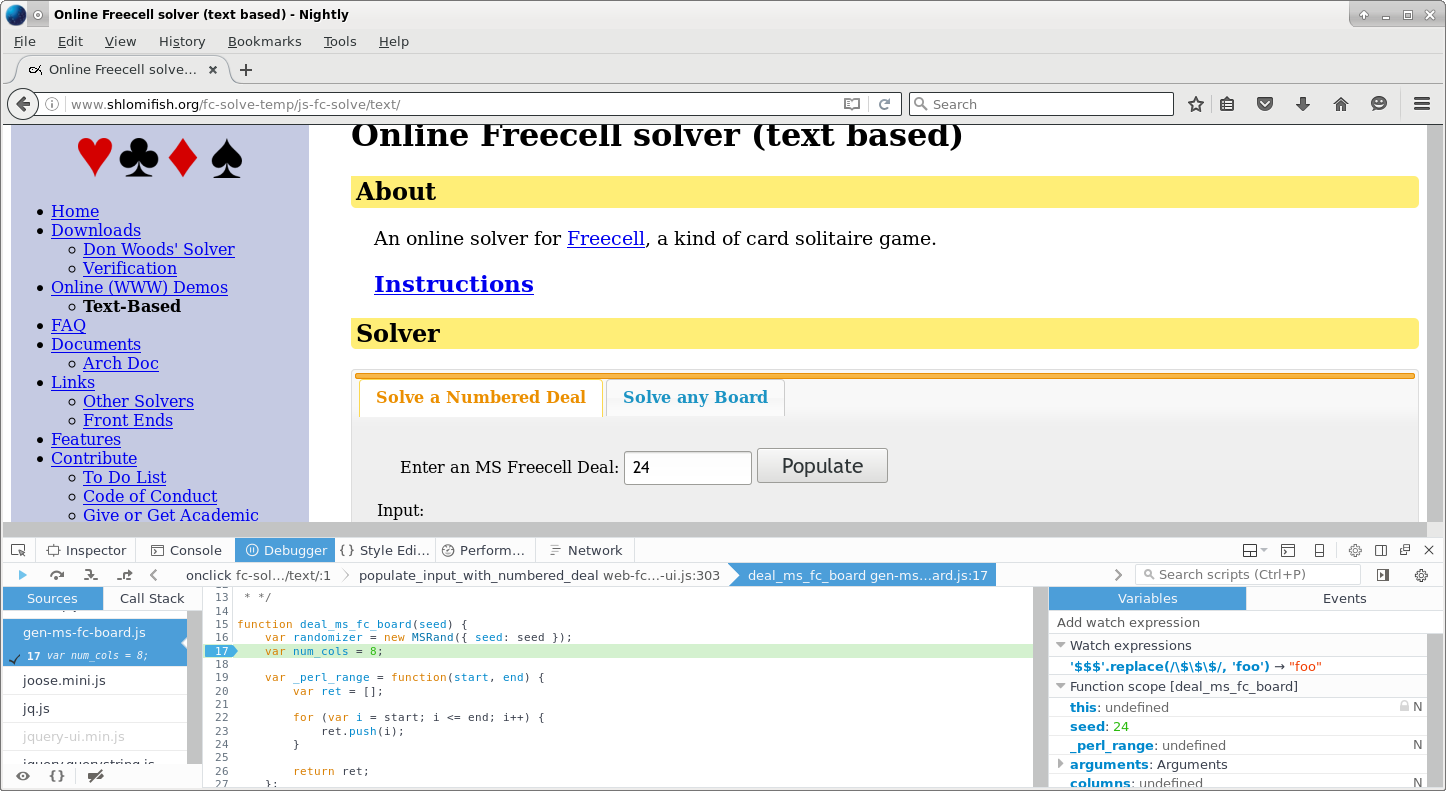Close the developer tools panel

[x=1429, y=550]
